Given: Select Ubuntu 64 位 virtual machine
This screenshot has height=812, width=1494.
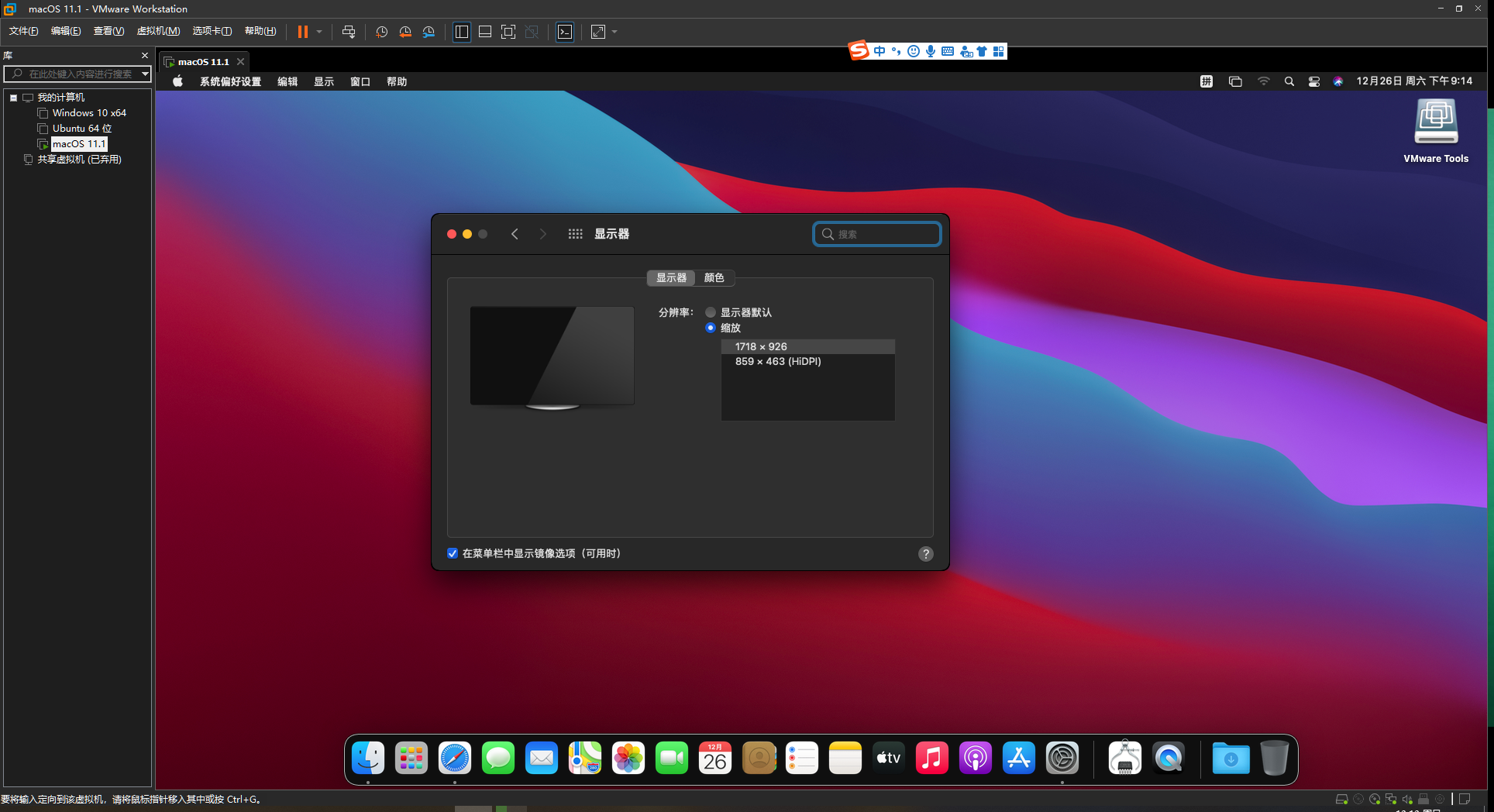Looking at the screenshot, I should click(x=82, y=129).
